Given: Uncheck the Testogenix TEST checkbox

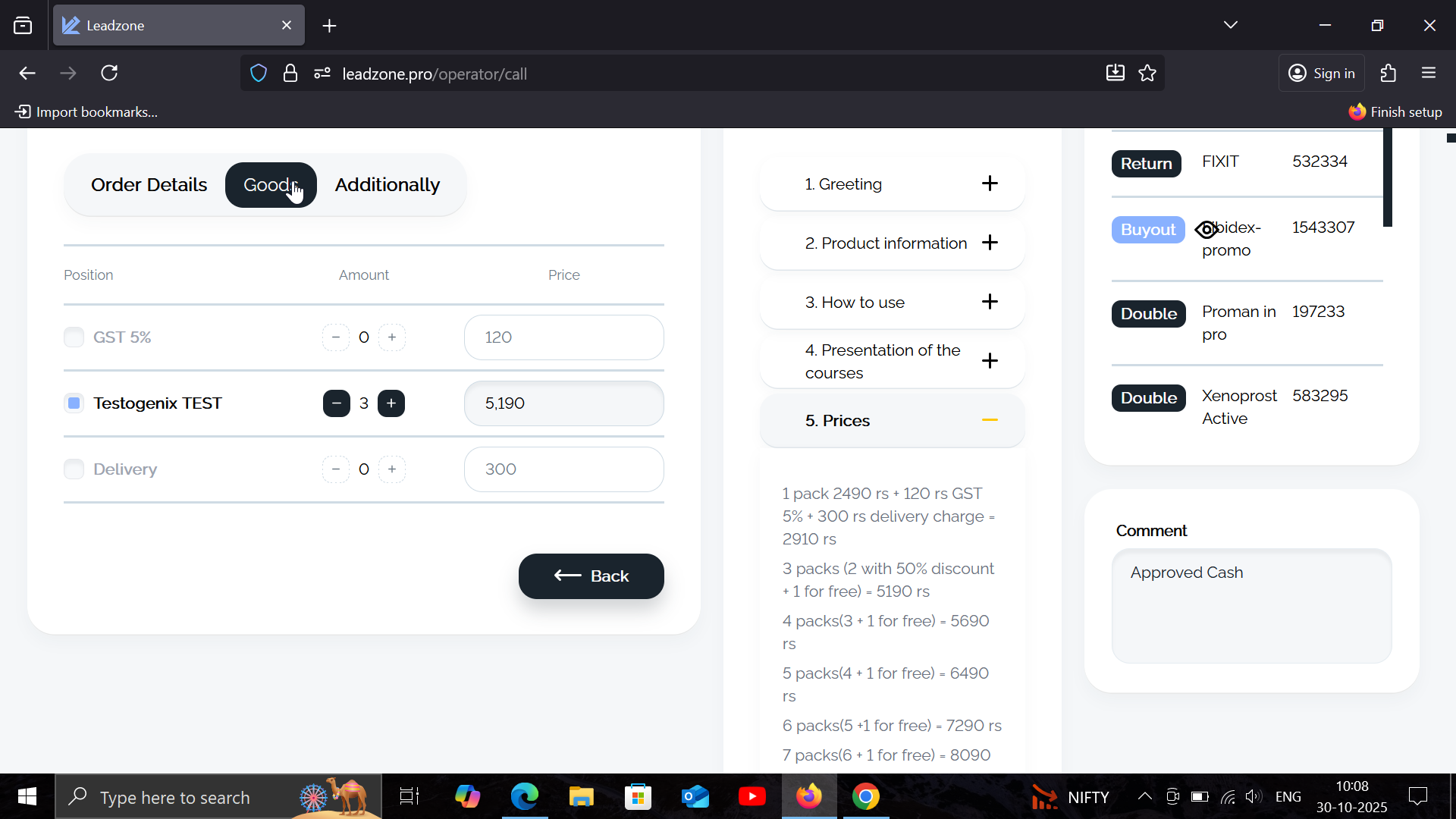Looking at the screenshot, I should tap(74, 403).
